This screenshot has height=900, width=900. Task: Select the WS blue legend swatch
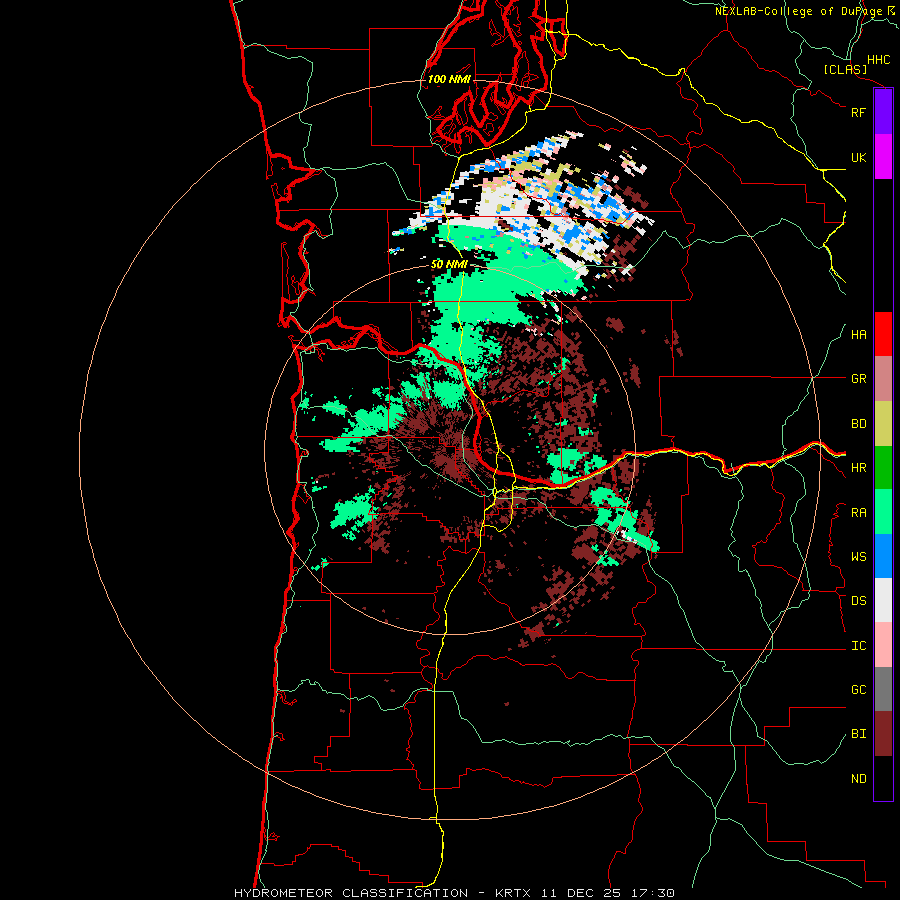(x=883, y=556)
